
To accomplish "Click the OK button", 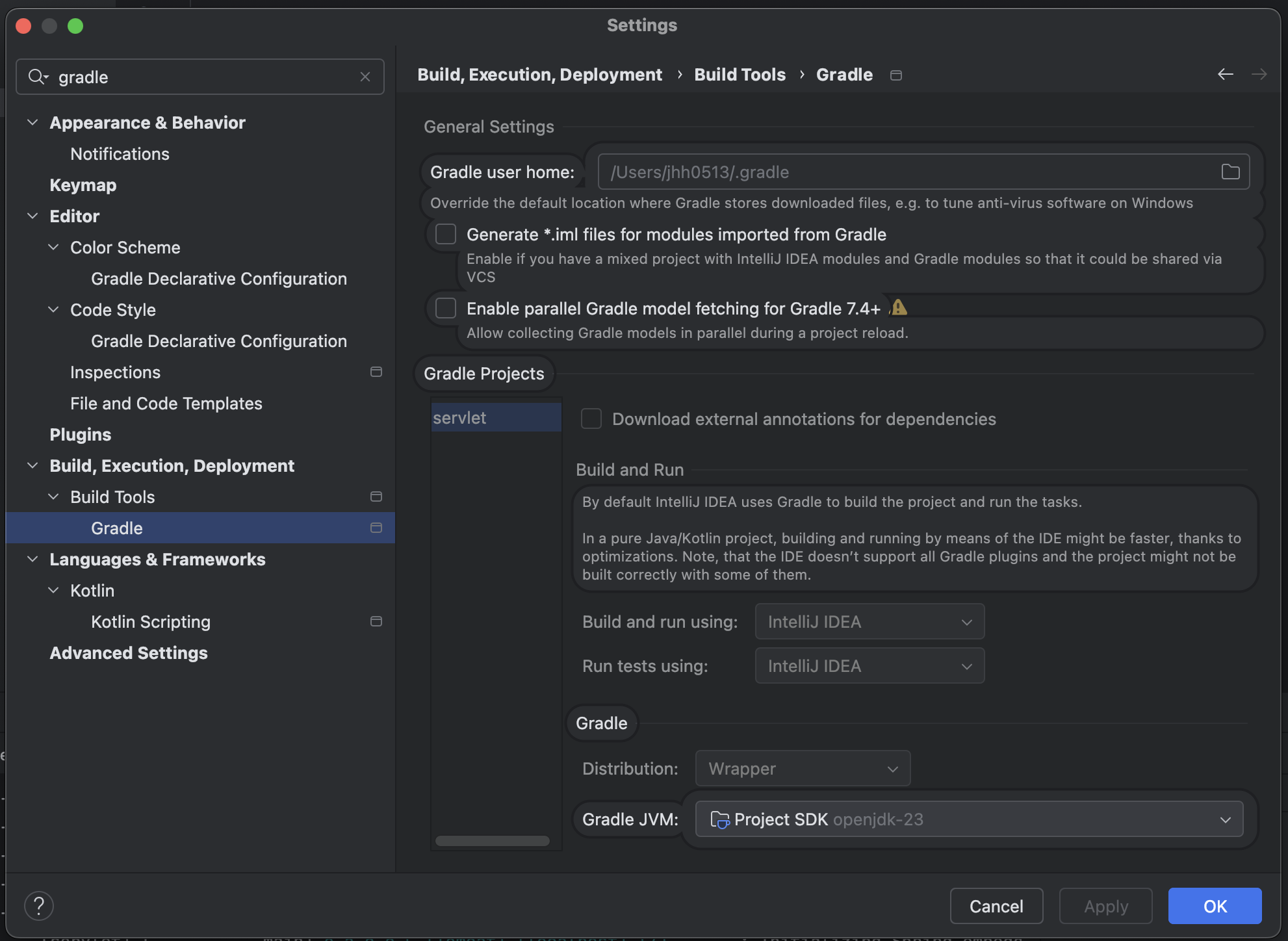I will click(1214, 906).
